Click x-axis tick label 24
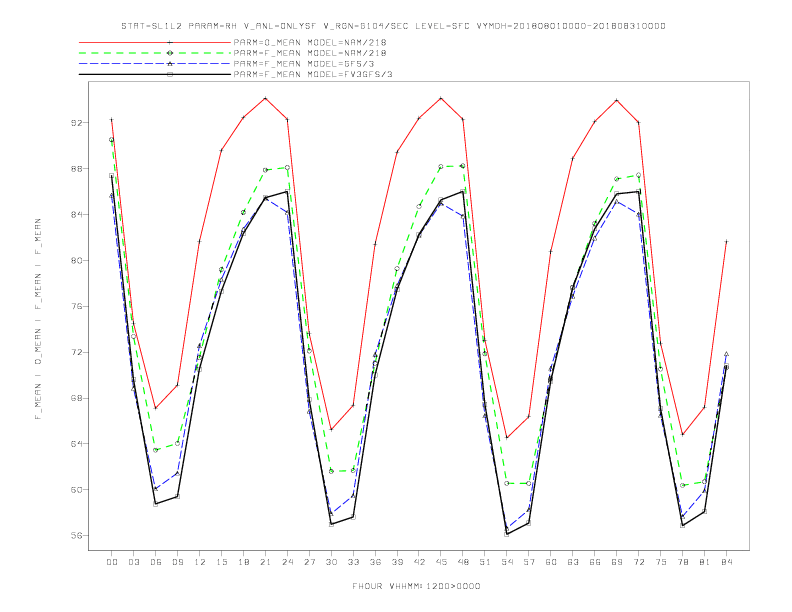 coord(287,562)
